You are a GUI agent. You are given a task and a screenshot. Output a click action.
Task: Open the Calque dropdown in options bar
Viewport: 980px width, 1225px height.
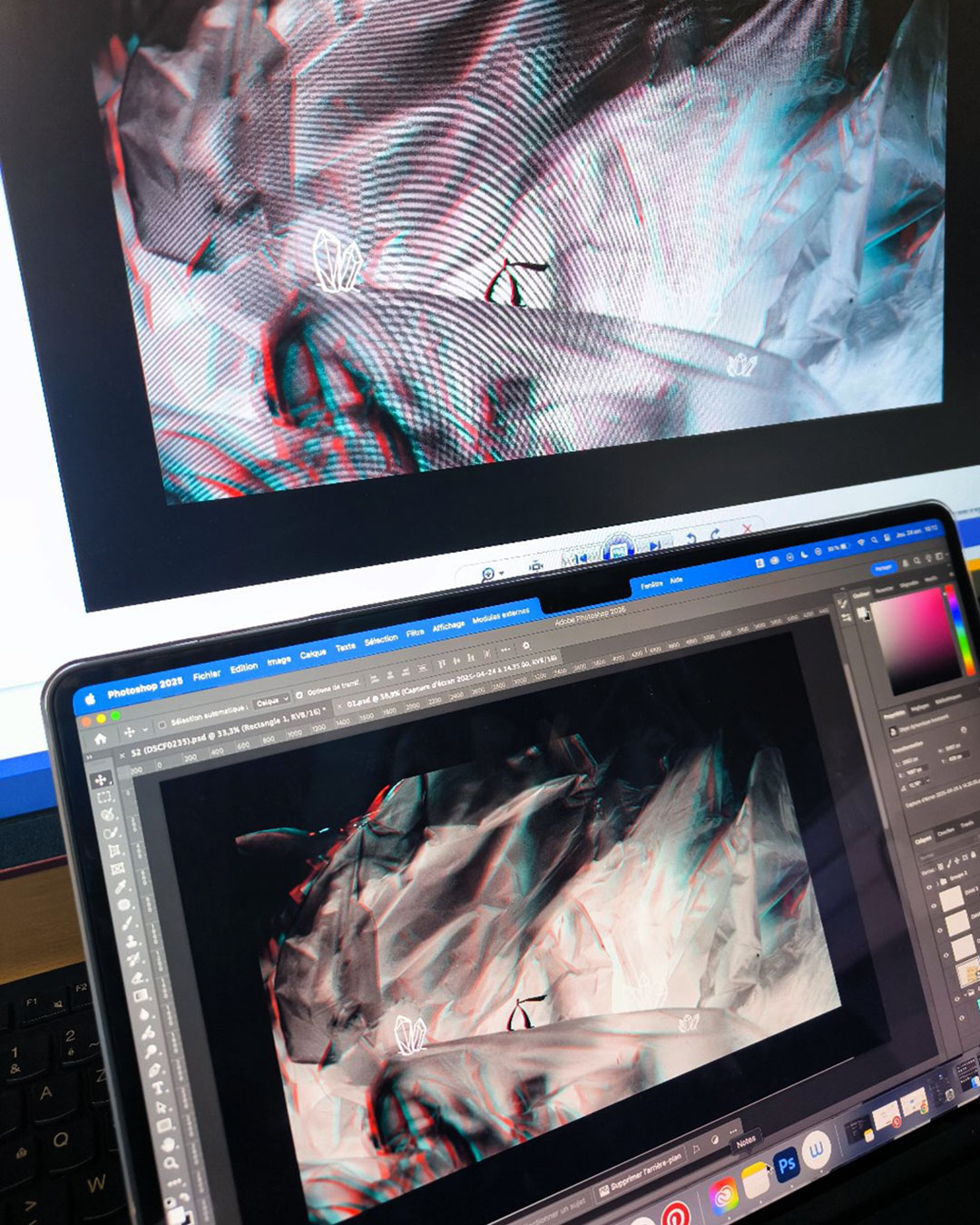[x=272, y=701]
